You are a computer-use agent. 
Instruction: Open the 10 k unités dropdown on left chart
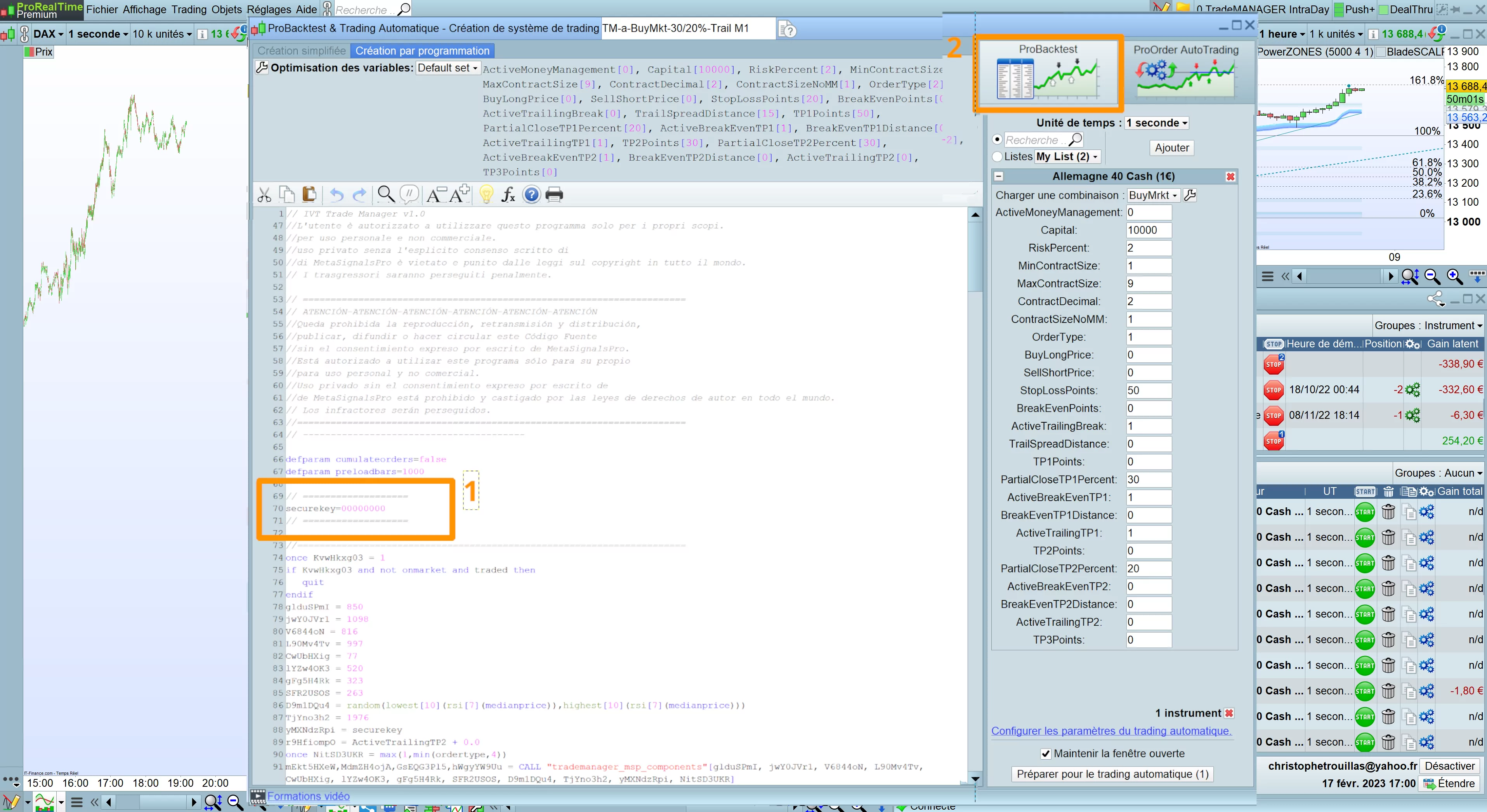161,34
